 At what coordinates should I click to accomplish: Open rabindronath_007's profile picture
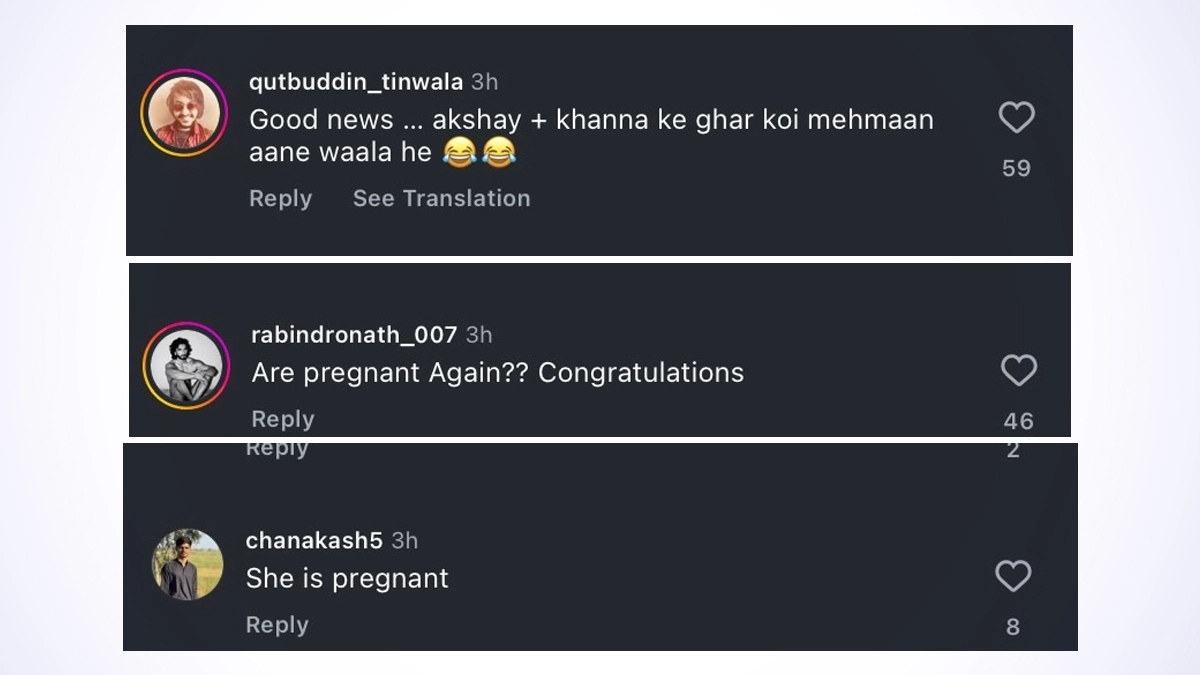click(x=187, y=365)
